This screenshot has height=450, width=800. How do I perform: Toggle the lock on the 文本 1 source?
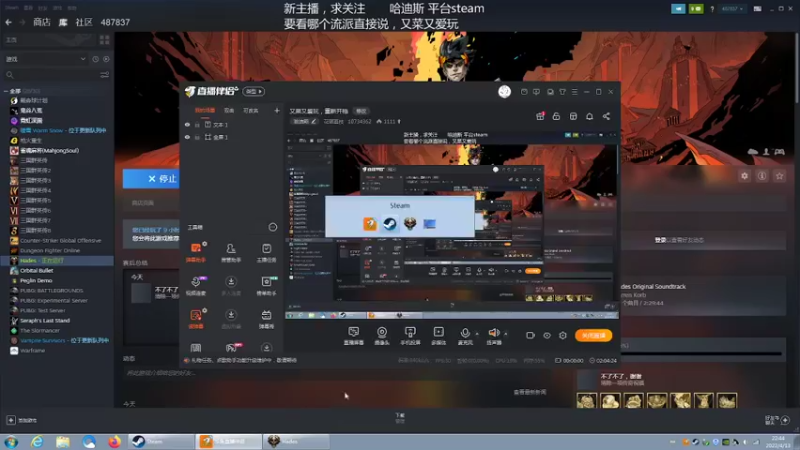tap(197, 124)
